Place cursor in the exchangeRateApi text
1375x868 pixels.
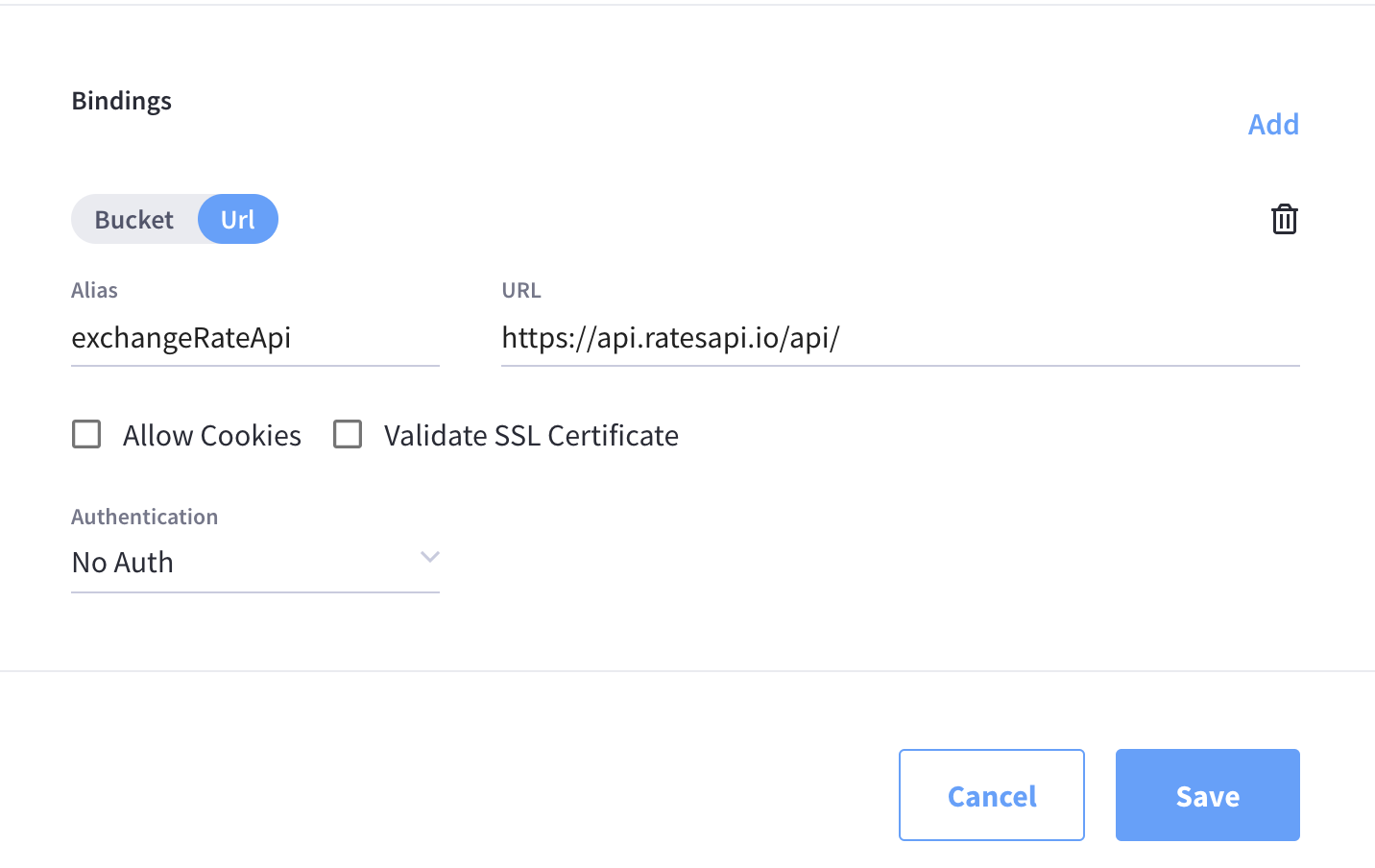click(x=181, y=338)
